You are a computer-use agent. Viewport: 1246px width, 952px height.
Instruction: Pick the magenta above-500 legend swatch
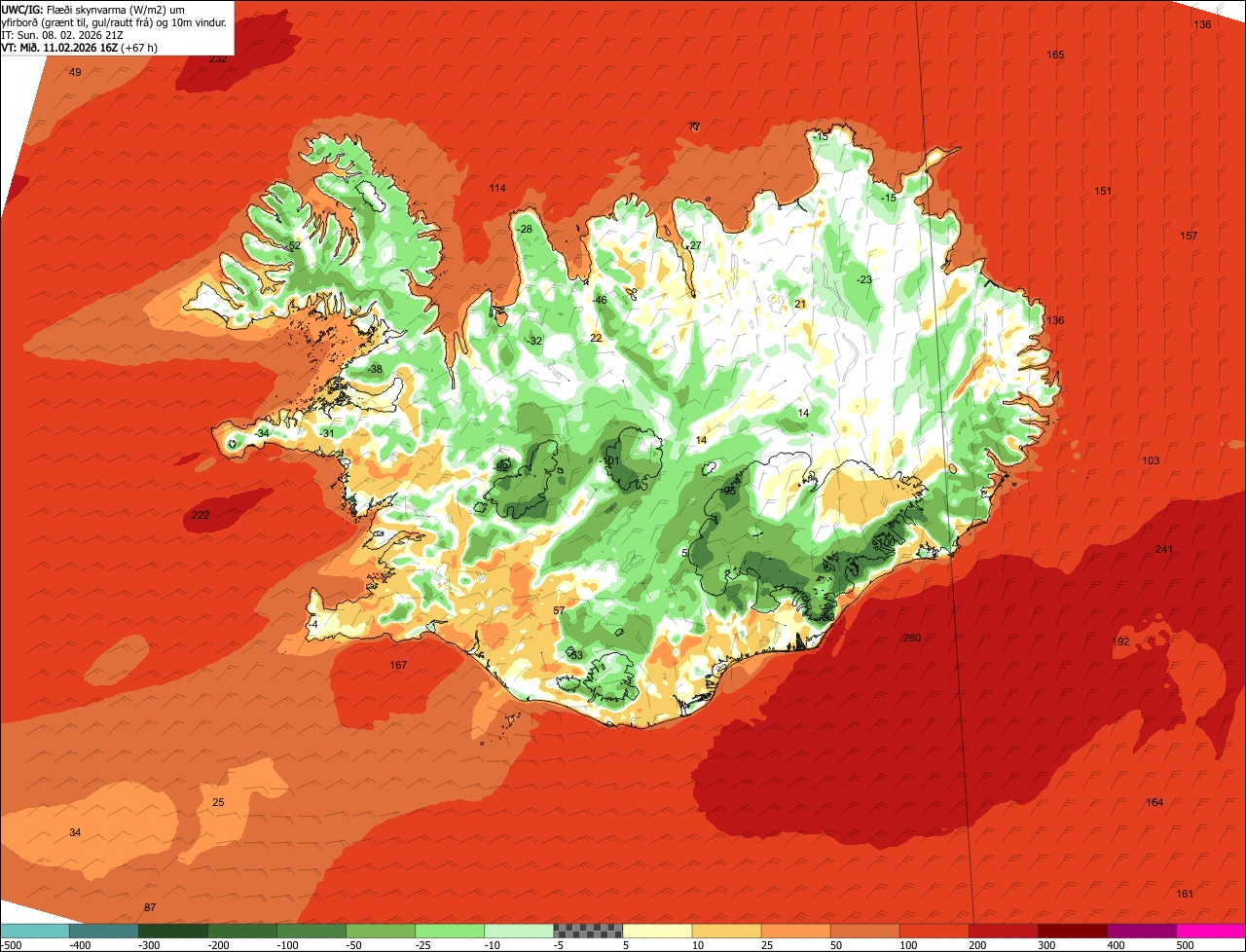1211,931
